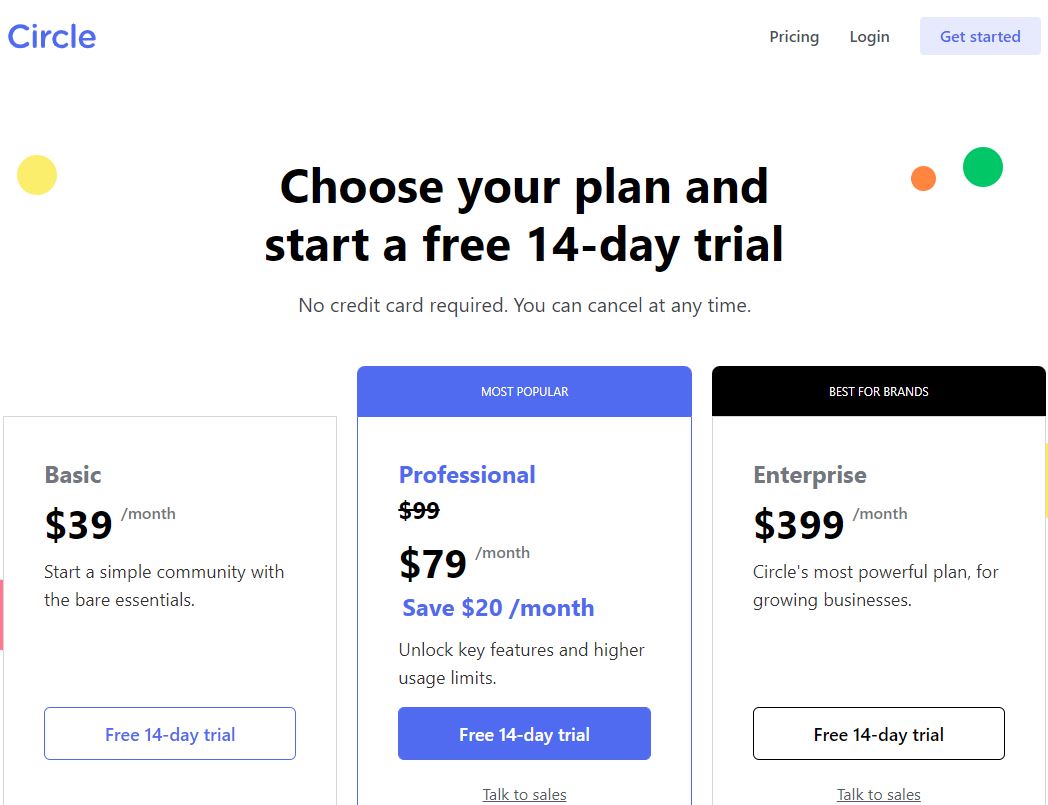
Task: Click the Circle logo
Action: (x=51, y=37)
